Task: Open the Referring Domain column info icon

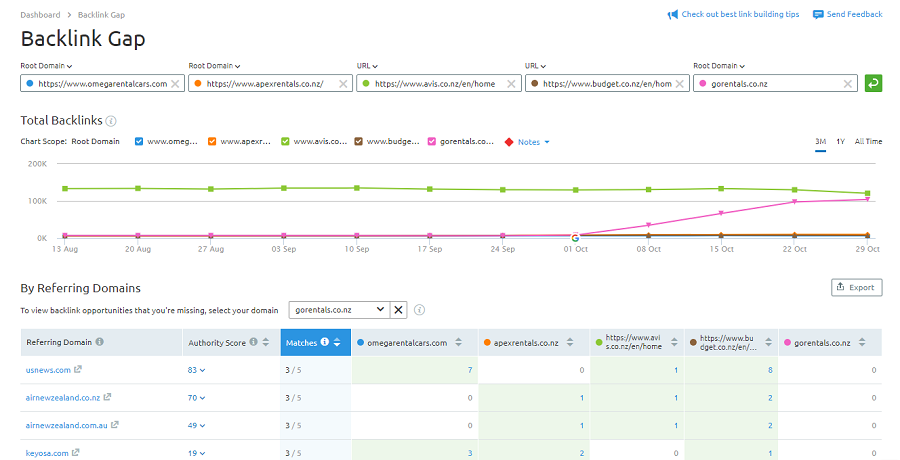Action: click(x=100, y=342)
